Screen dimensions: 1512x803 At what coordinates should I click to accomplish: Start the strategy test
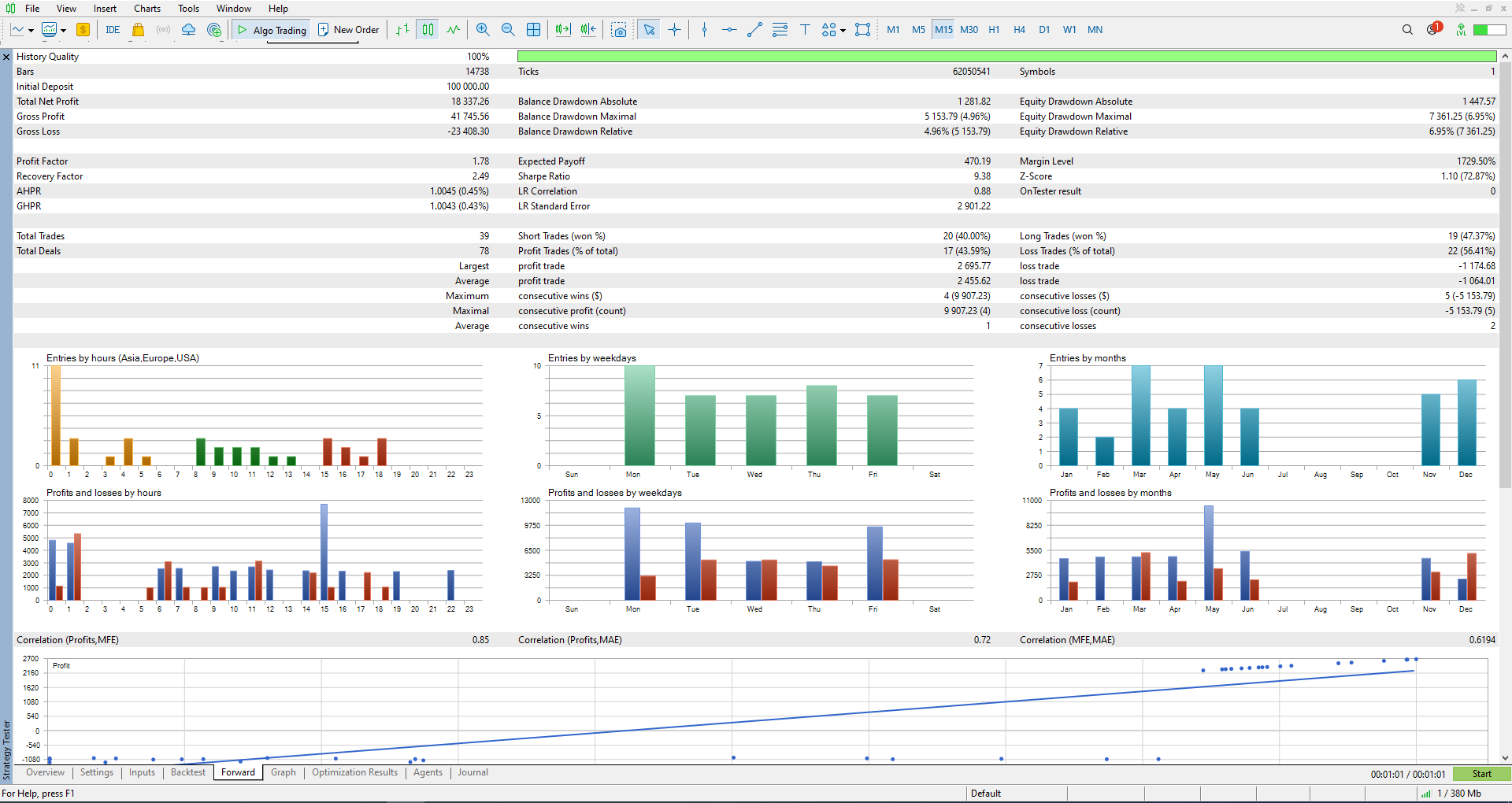coord(1481,774)
